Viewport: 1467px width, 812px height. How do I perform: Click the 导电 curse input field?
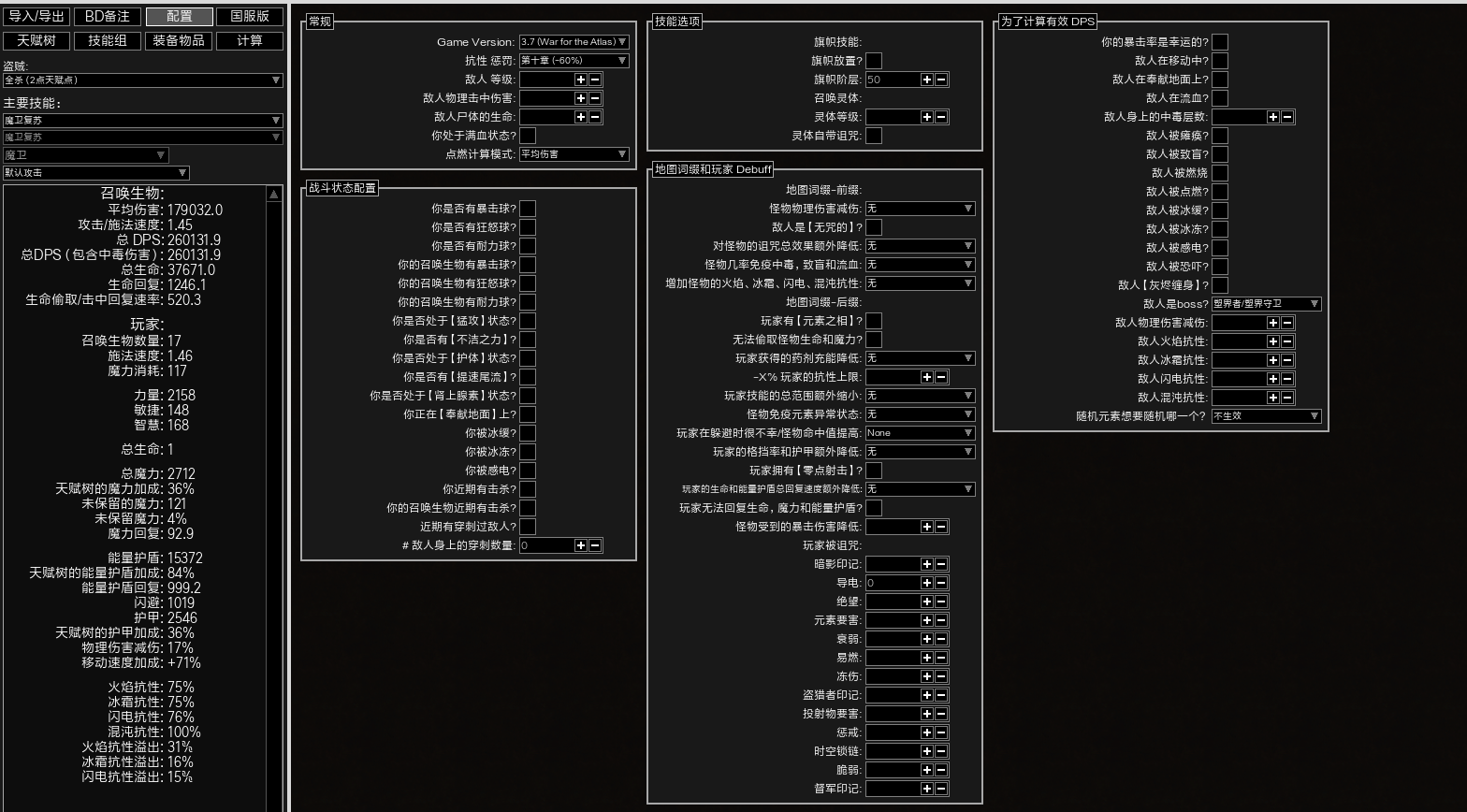892,583
